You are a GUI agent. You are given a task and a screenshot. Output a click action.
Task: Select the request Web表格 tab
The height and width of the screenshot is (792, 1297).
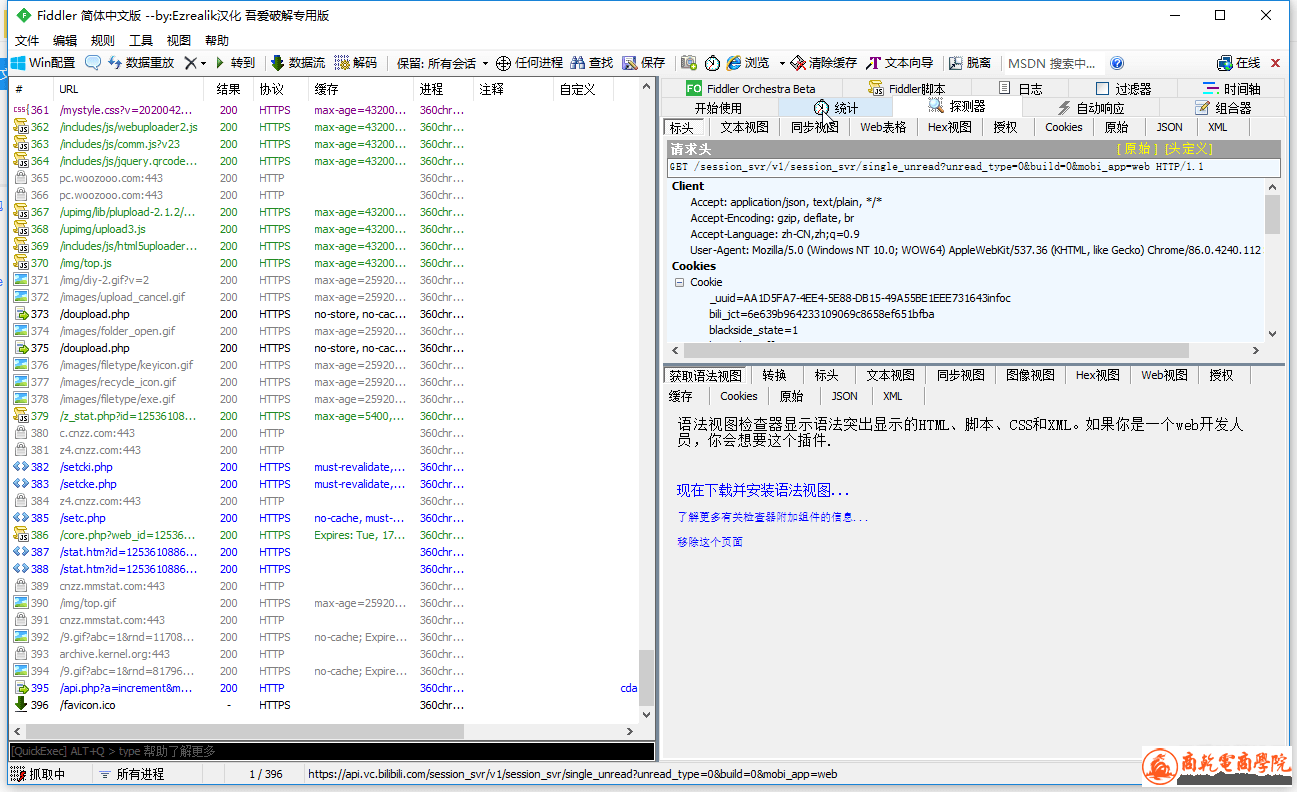point(883,127)
